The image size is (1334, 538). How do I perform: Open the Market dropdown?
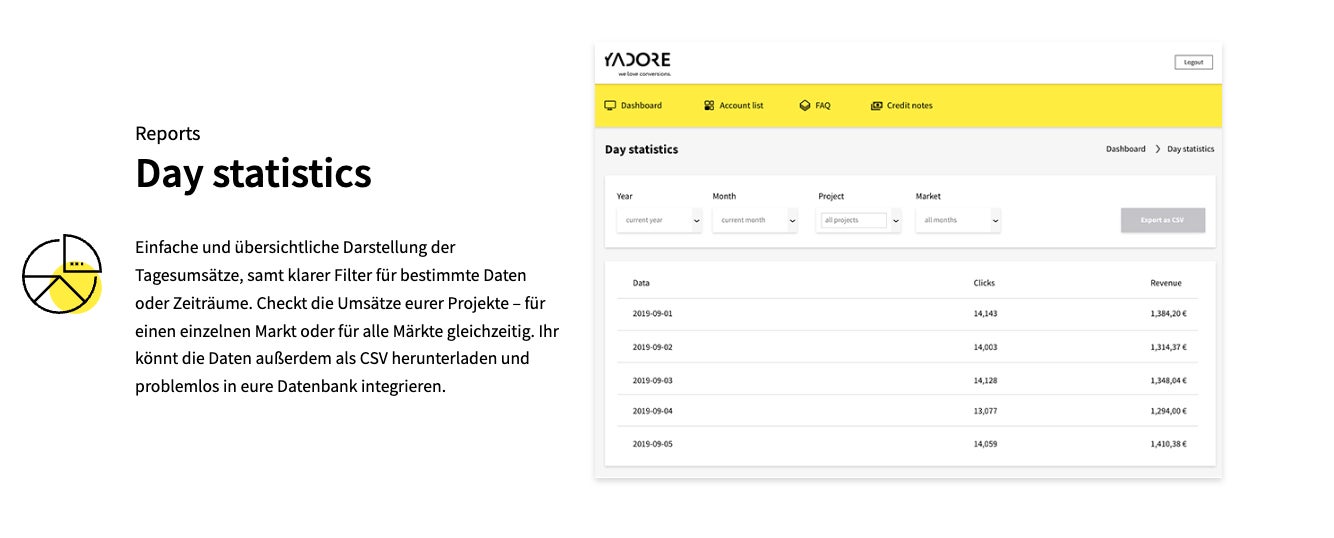coord(958,220)
